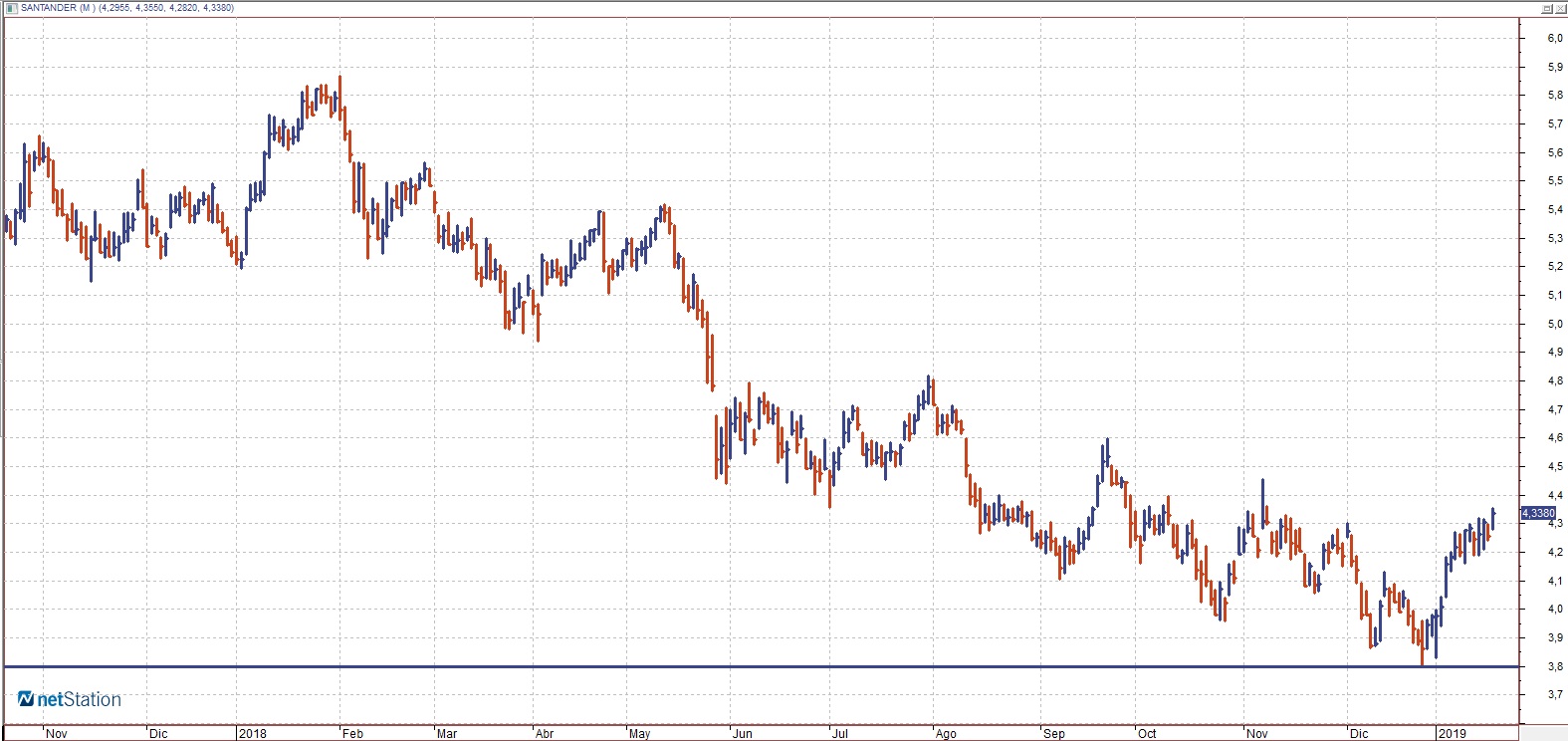Click the 4,5 value on the price axis
Image resolution: width=1568 pixels, height=741 pixels.
click(1555, 467)
